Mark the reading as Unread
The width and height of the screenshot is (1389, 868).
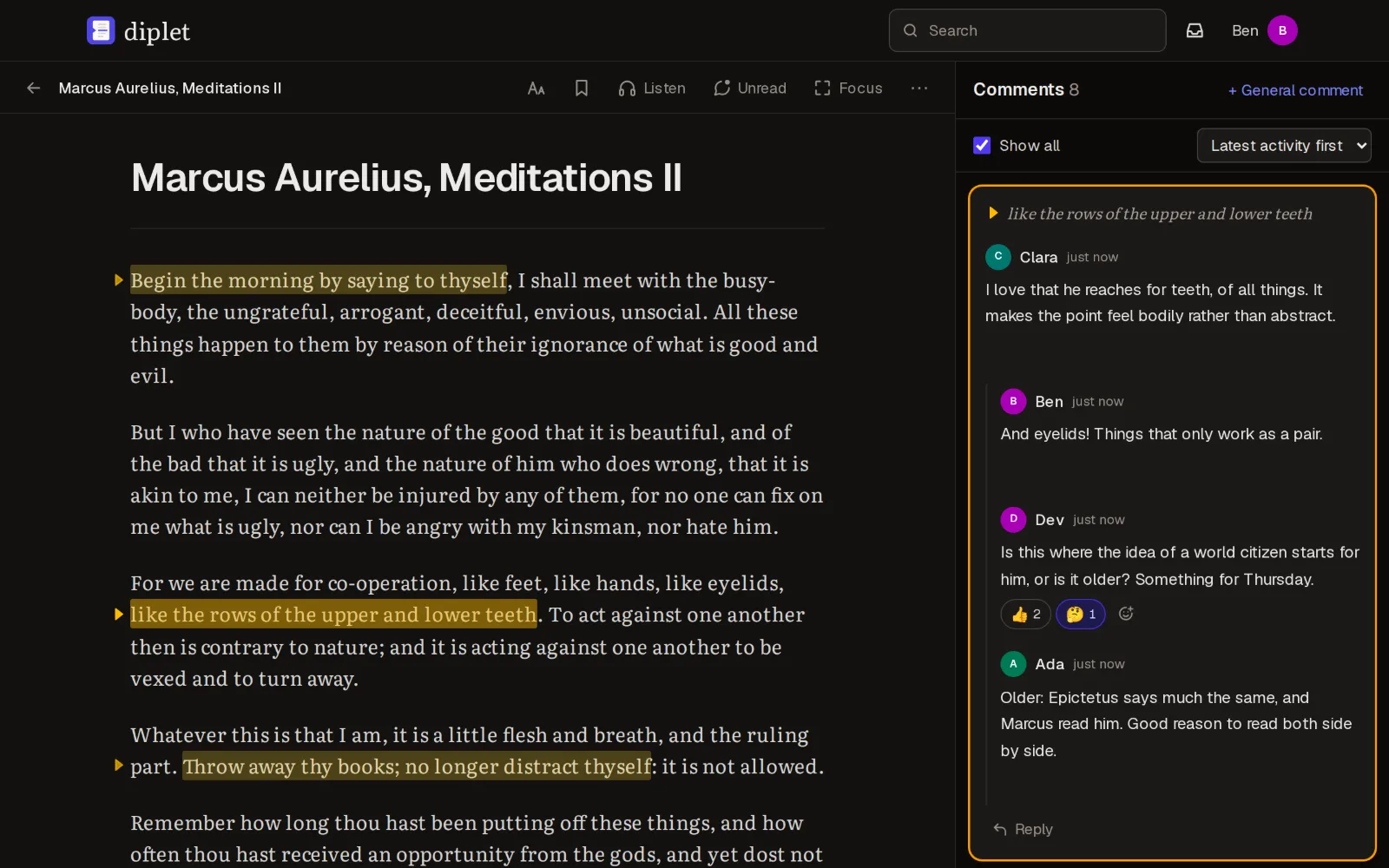(x=750, y=88)
